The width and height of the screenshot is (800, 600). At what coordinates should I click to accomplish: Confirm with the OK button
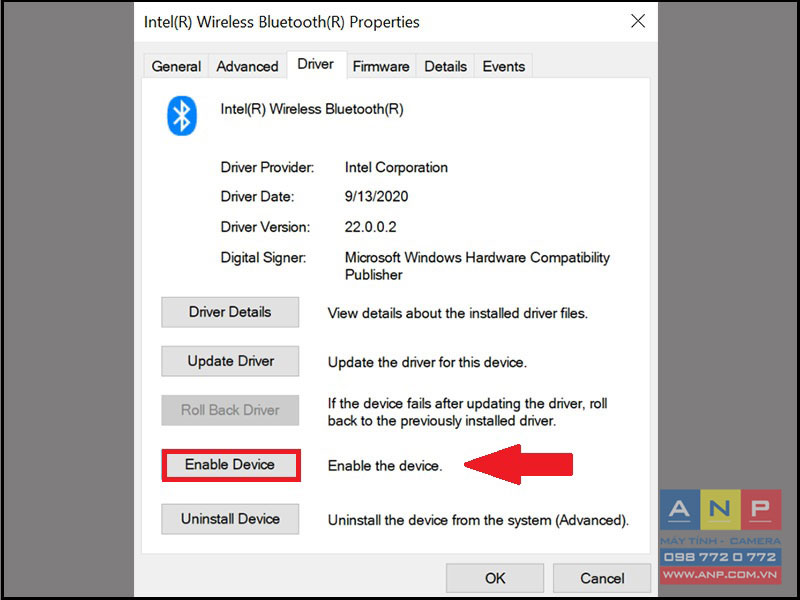[x=495, y=578]
